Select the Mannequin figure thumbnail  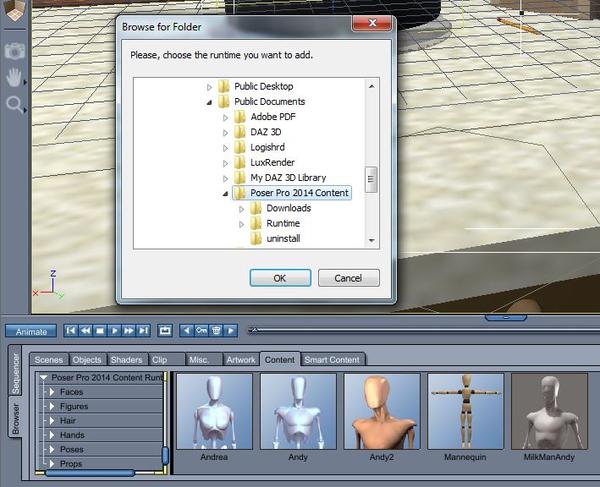pos(466,411)
